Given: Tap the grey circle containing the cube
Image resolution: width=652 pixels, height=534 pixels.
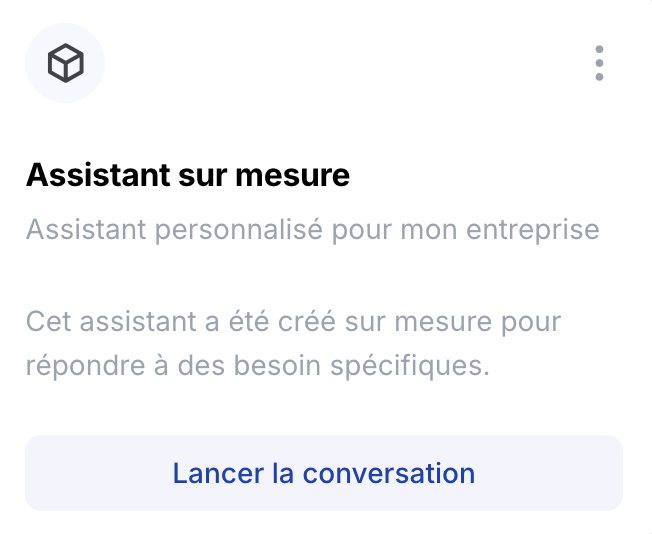Looking at the screenshot, I should [x=65, y=63].
